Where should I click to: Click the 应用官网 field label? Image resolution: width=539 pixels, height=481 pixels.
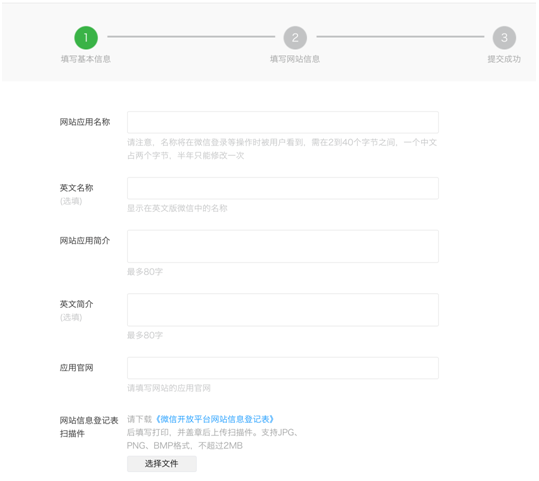(76, 368)
